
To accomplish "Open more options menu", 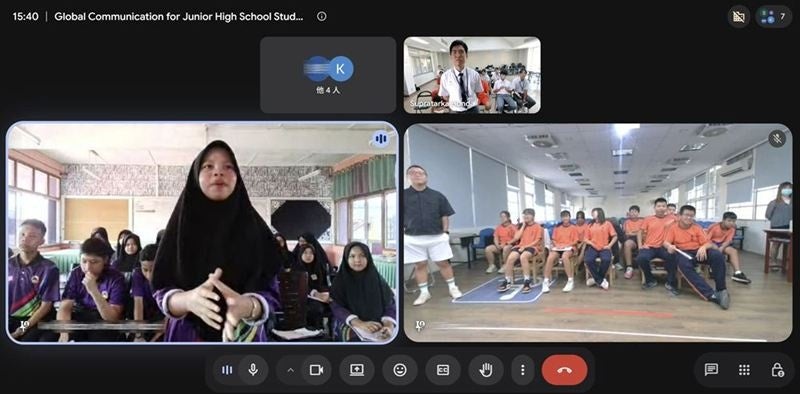I will coord(522,370).
